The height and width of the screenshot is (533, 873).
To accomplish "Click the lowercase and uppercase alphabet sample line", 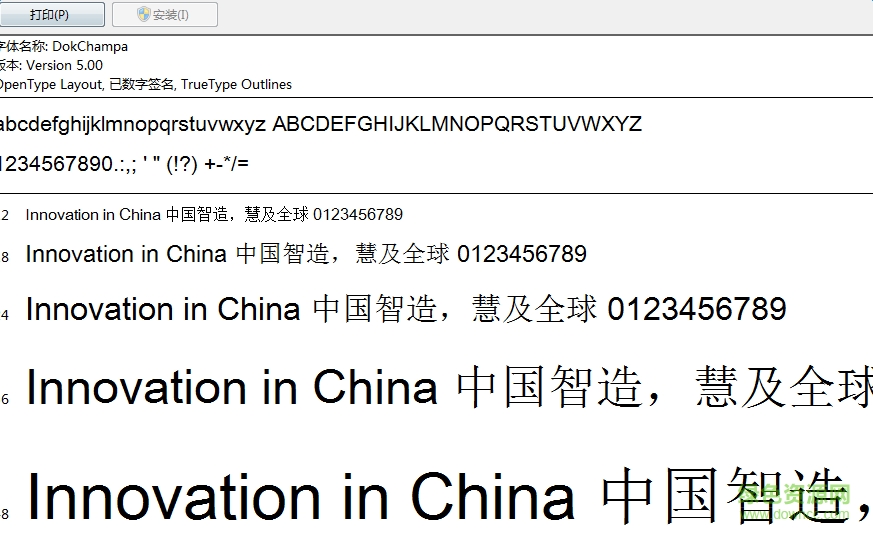I will 321,124.
